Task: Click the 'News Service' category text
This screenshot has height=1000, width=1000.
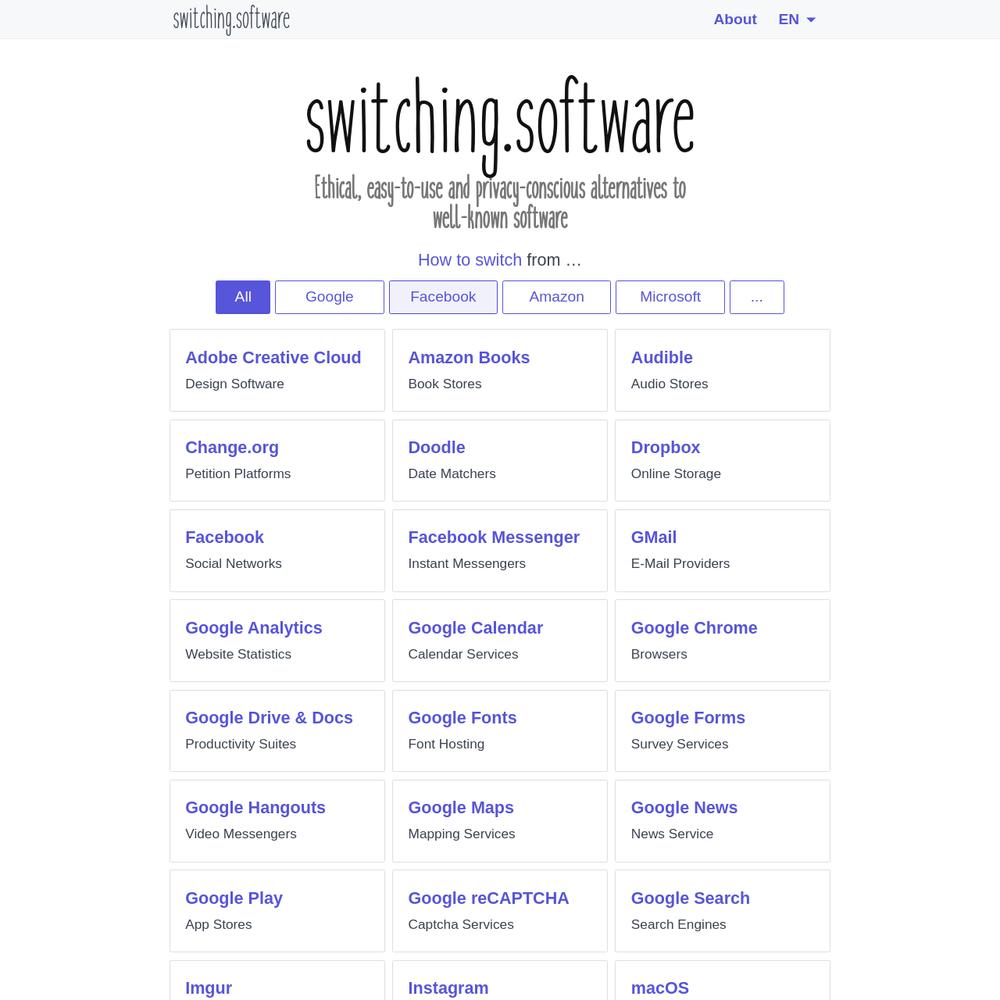Action: 672,834
